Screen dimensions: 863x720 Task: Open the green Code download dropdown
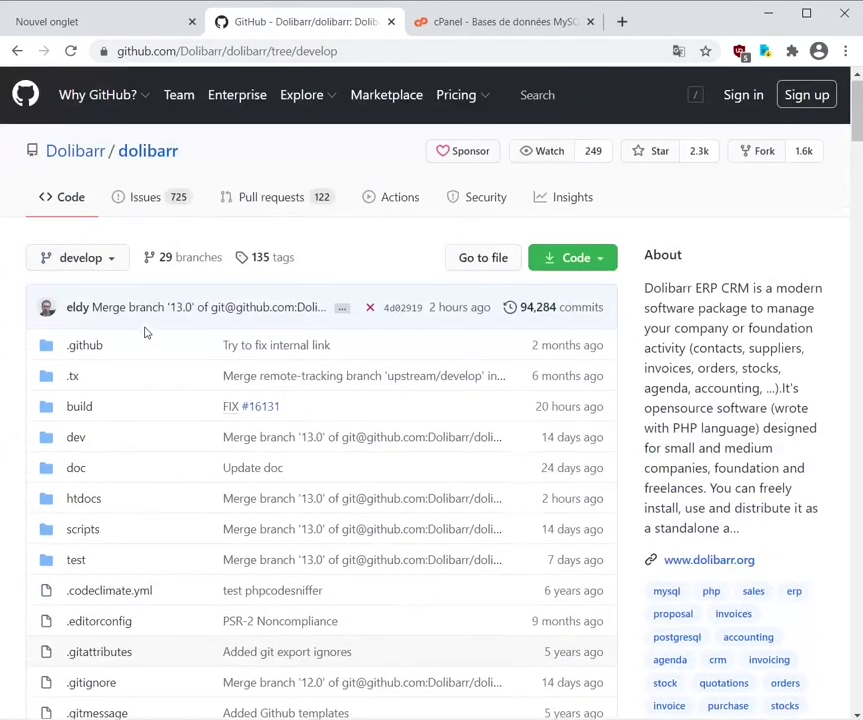[572, 258]
